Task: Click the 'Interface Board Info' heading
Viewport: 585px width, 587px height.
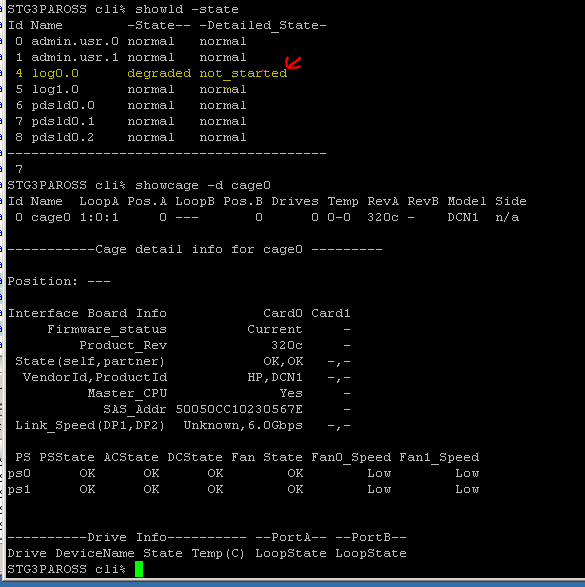Action: (87, 313)
